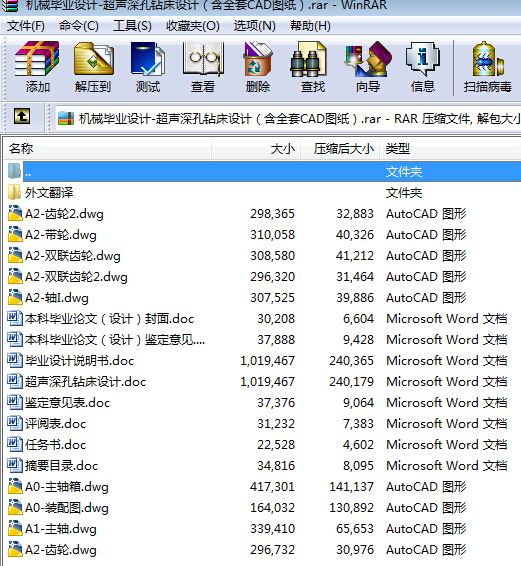Click the parent folder icon for '..'
Viewport: 521px width, 566px height.
pyautogui.click(x=14, y=171)
